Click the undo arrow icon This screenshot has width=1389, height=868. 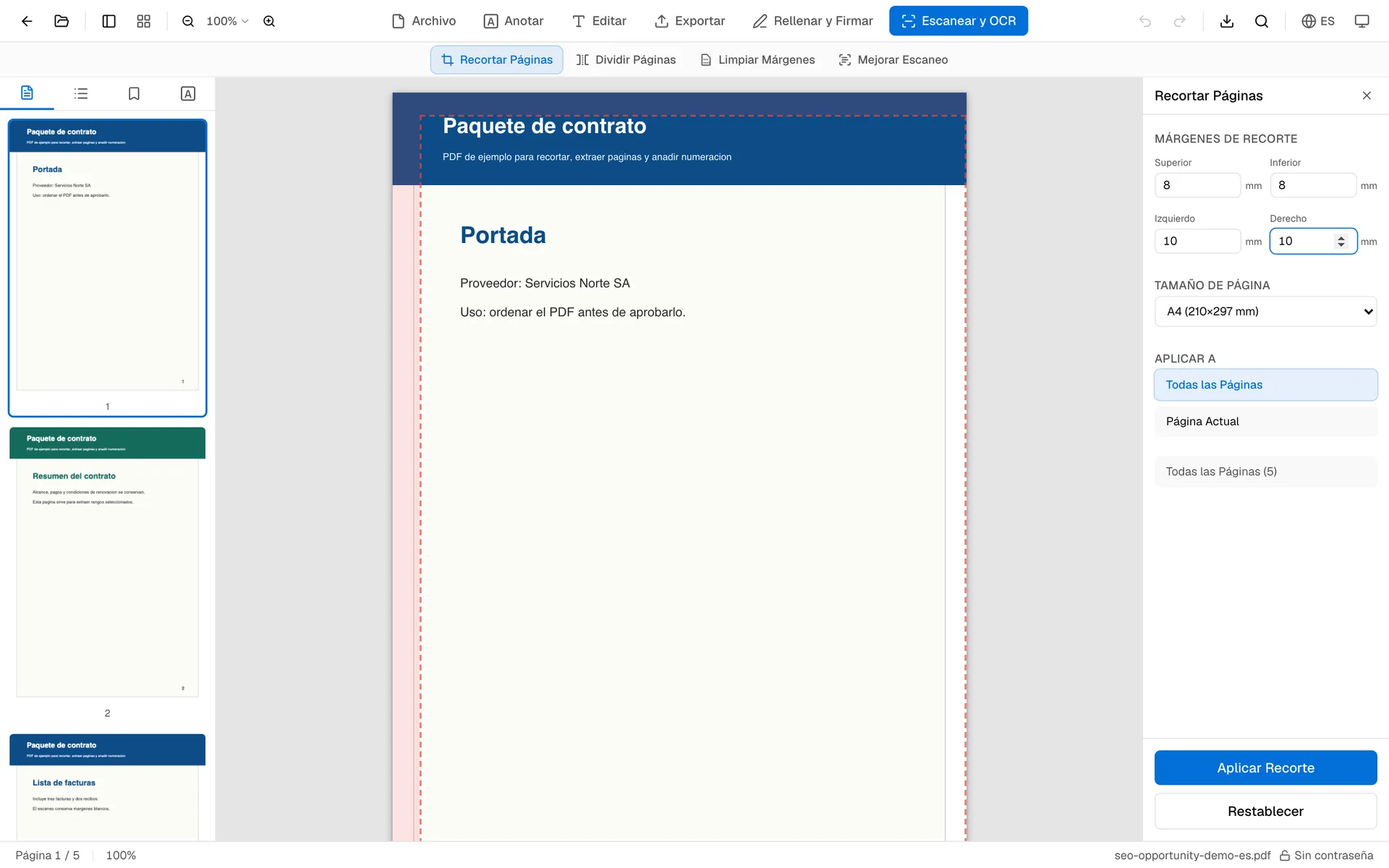pyautogui.click(x=1144, y=21)
